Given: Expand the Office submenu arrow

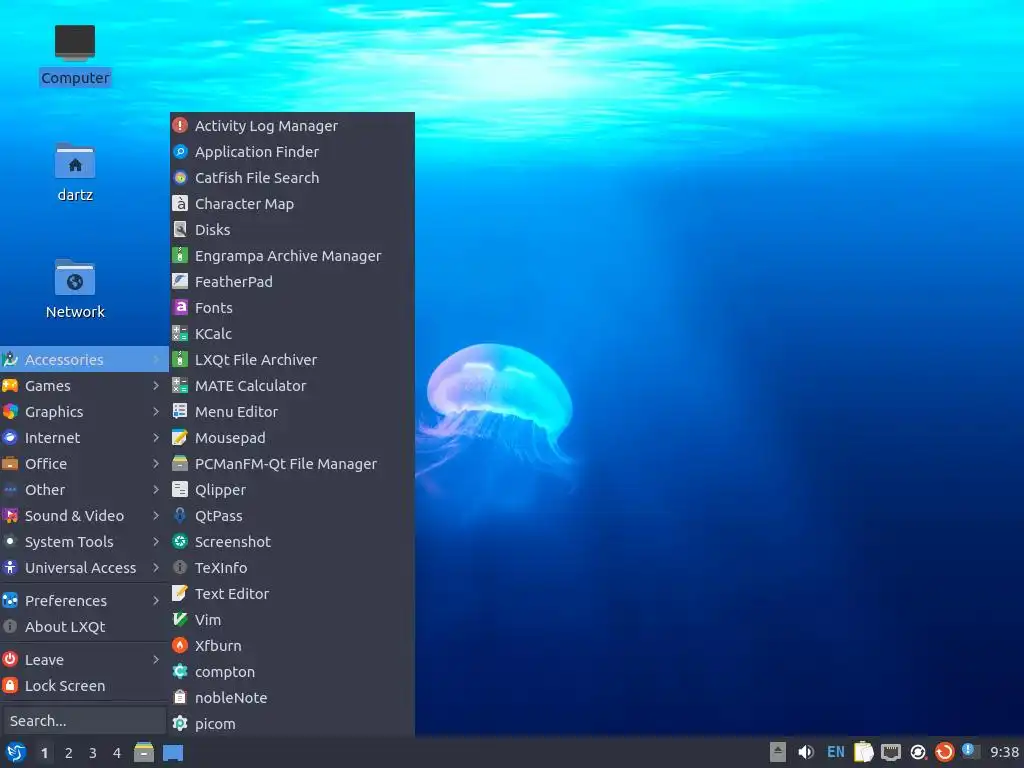Looking at the screenshot, I should pos(156,464).
